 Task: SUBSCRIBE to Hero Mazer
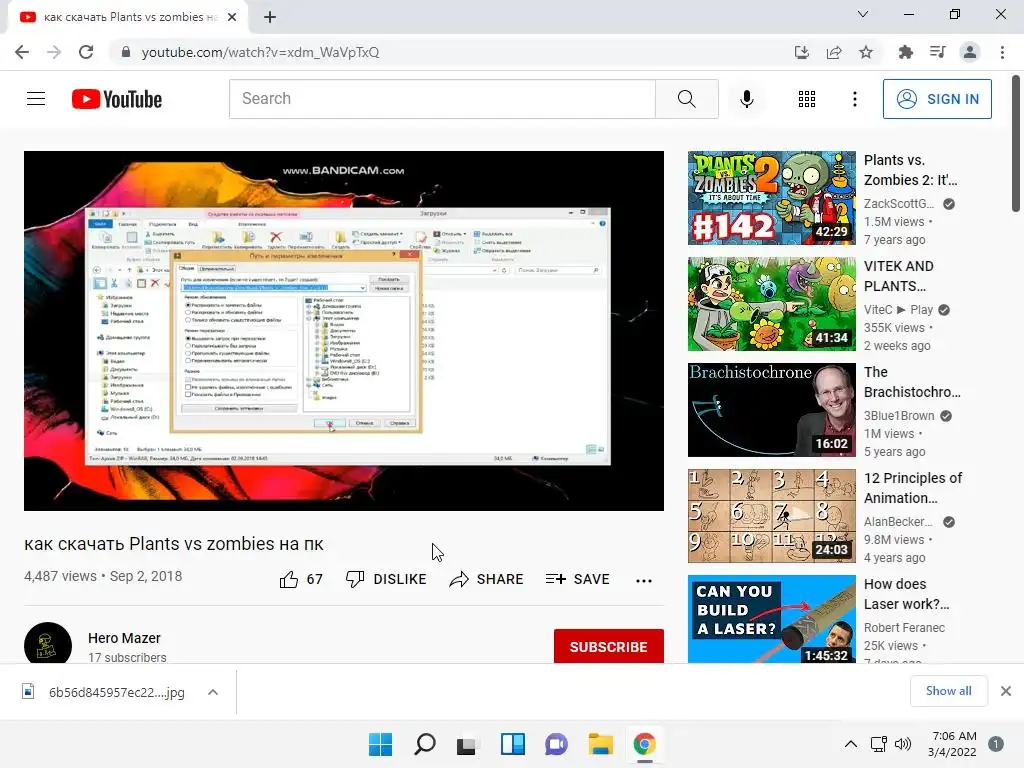[609, 647]
